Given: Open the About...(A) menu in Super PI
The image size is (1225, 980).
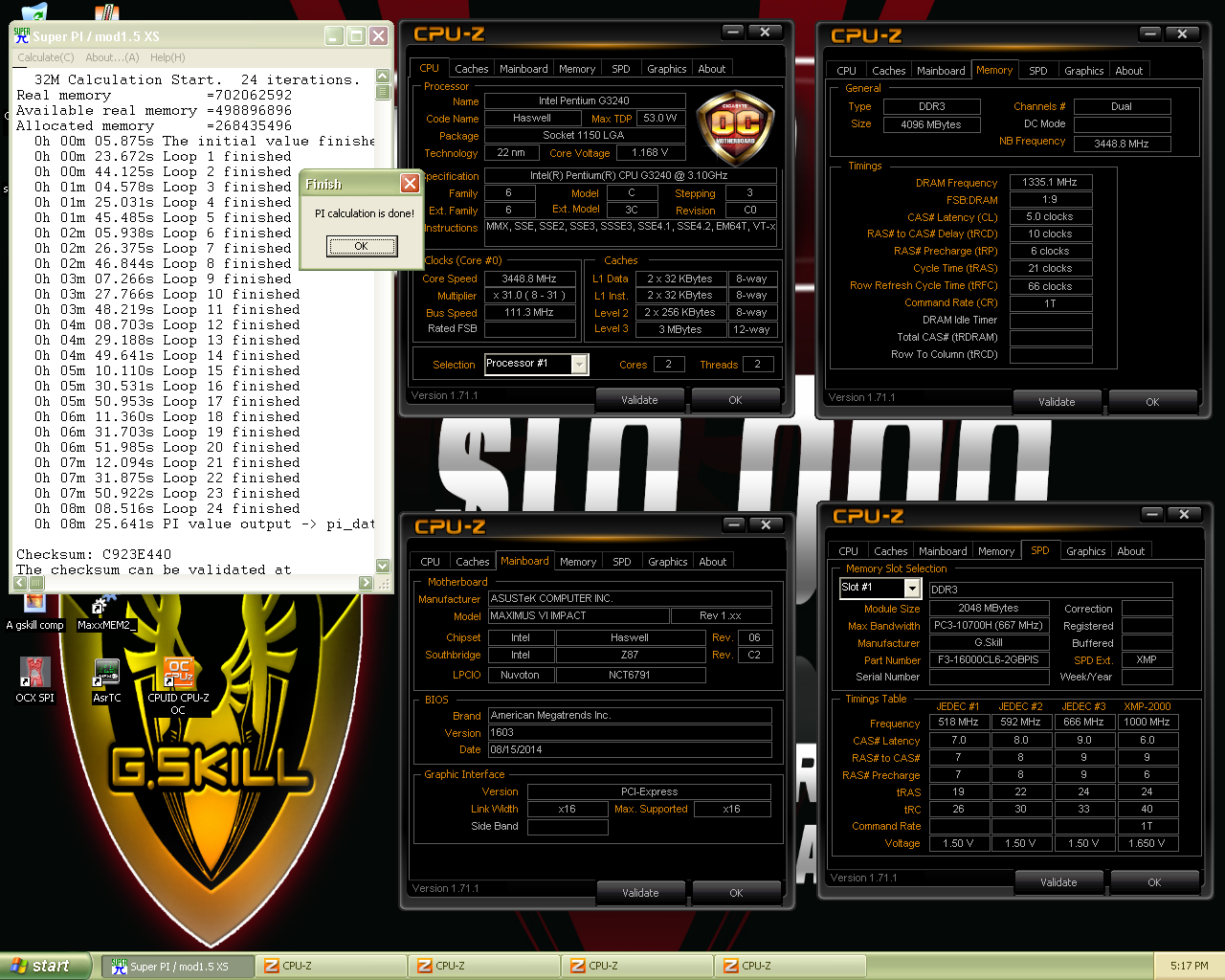Looking at the screenshot, I should 112,57.
